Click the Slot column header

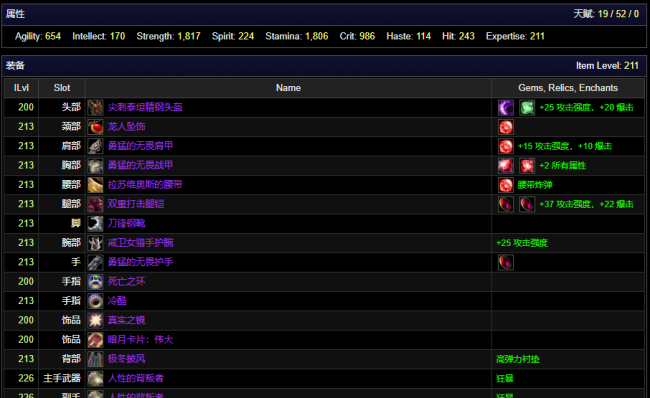point(62,88)
